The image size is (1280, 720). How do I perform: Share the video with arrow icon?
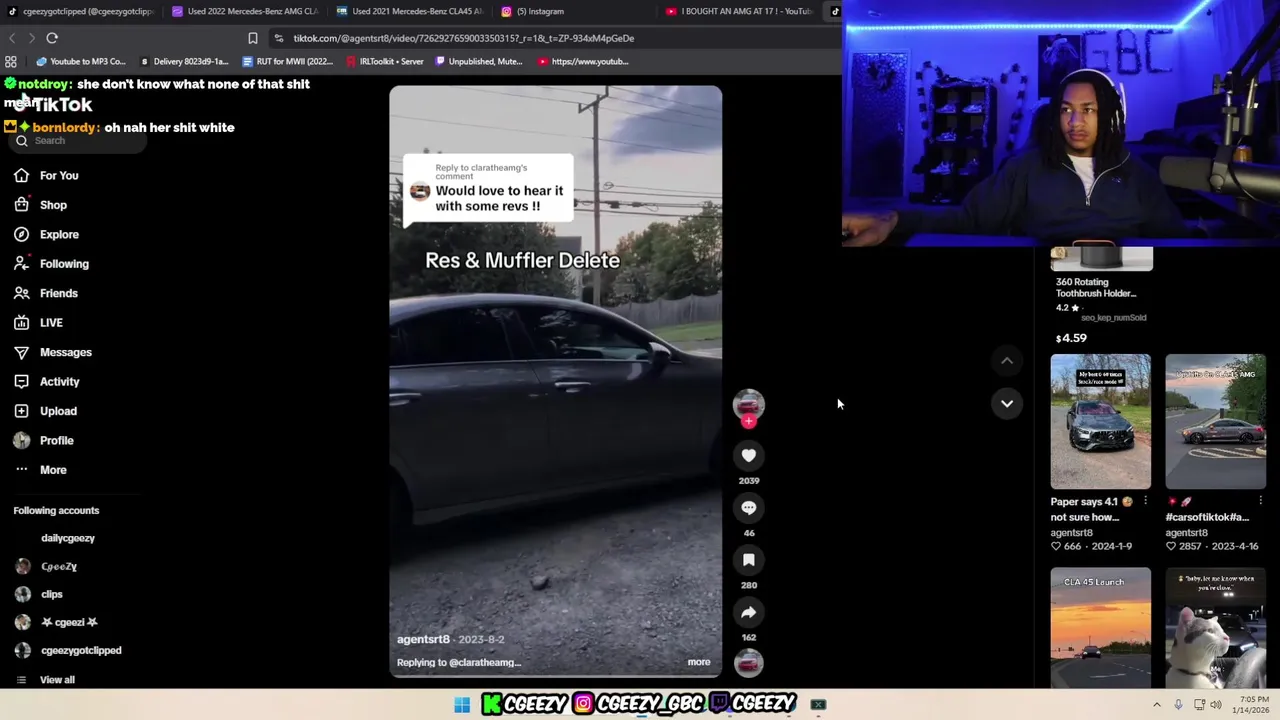[x=749, y=612]
